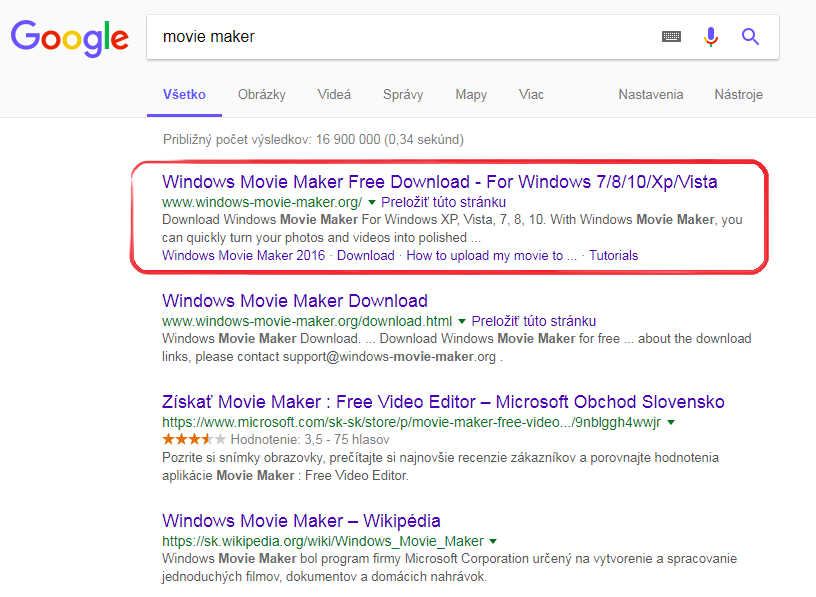Open the Správy tab

tap(403, 95)
